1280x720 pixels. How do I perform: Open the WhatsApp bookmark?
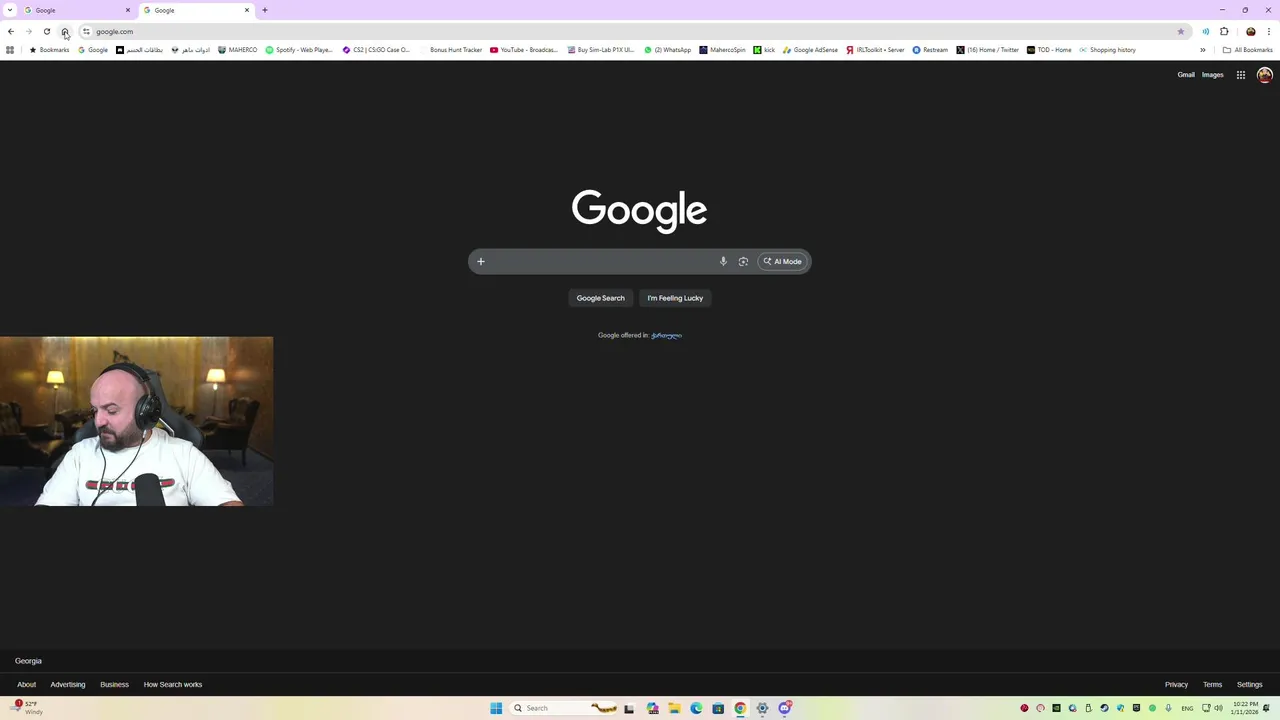tap(668, 50)
